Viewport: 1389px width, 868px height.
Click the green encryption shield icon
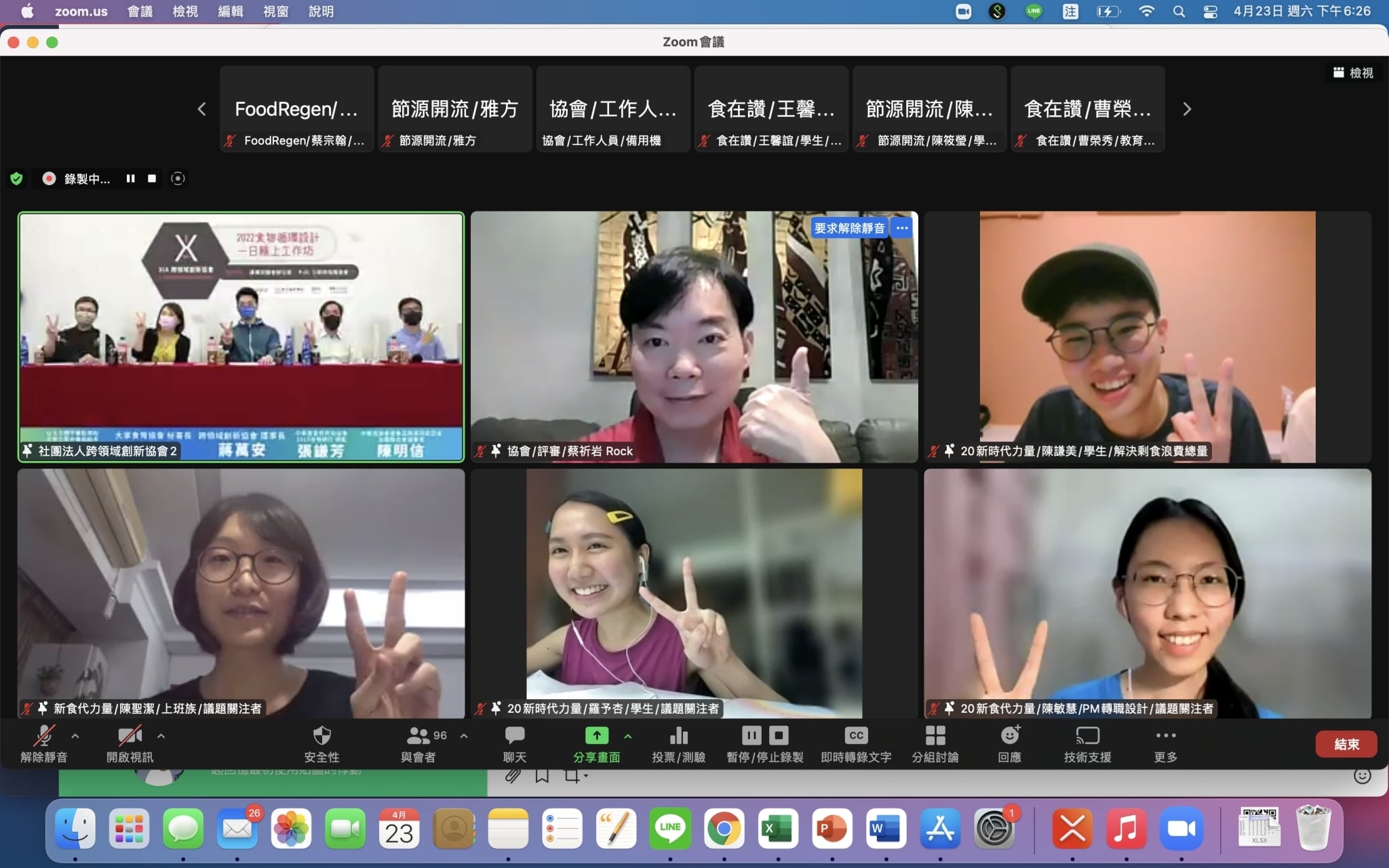[x=16, y=178]
